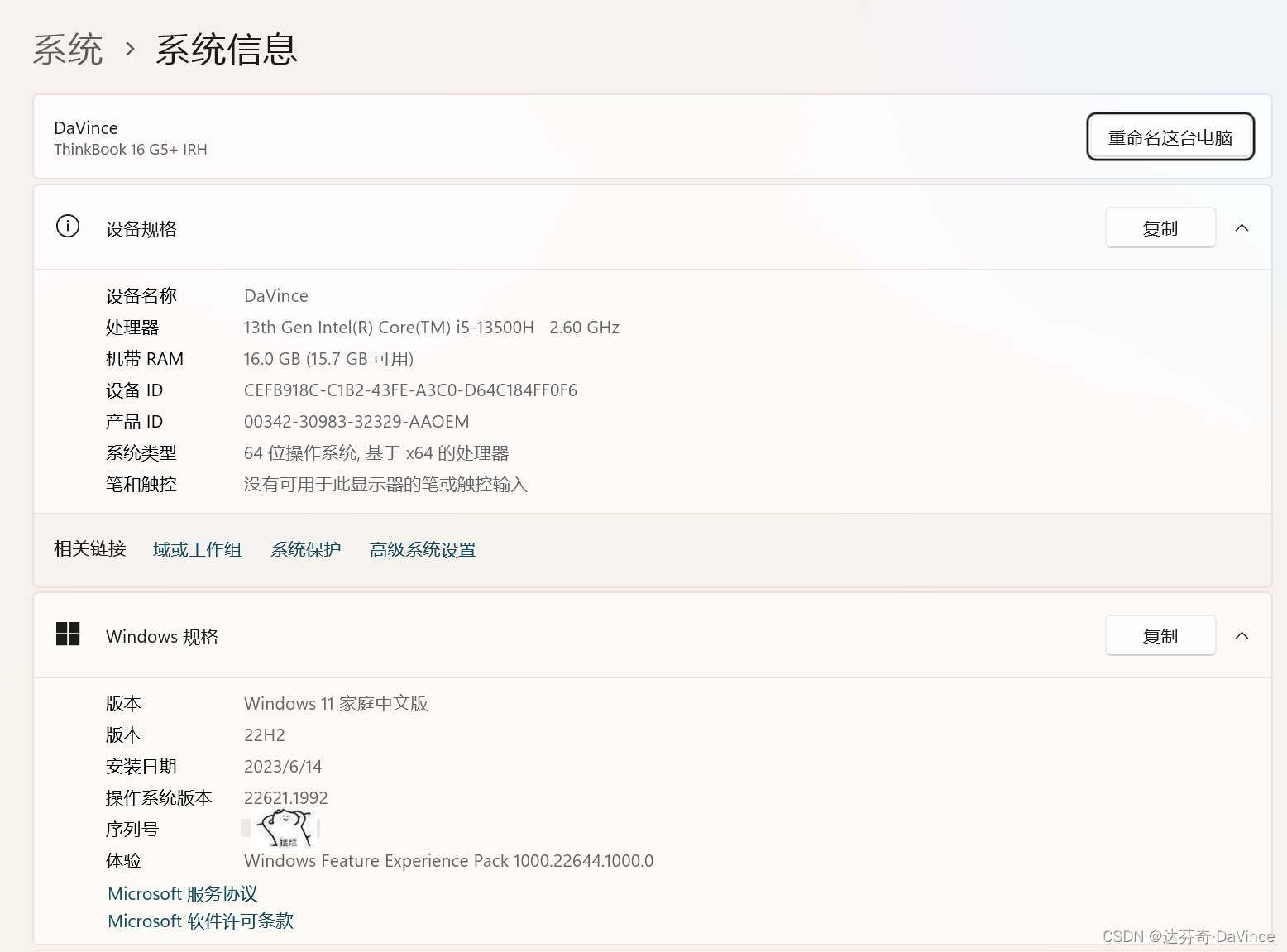This screenshot has width=1287, height=952.
Task: Select product ID 00342-30983 value
Action: pyautogui.click(x=356, y=422)
